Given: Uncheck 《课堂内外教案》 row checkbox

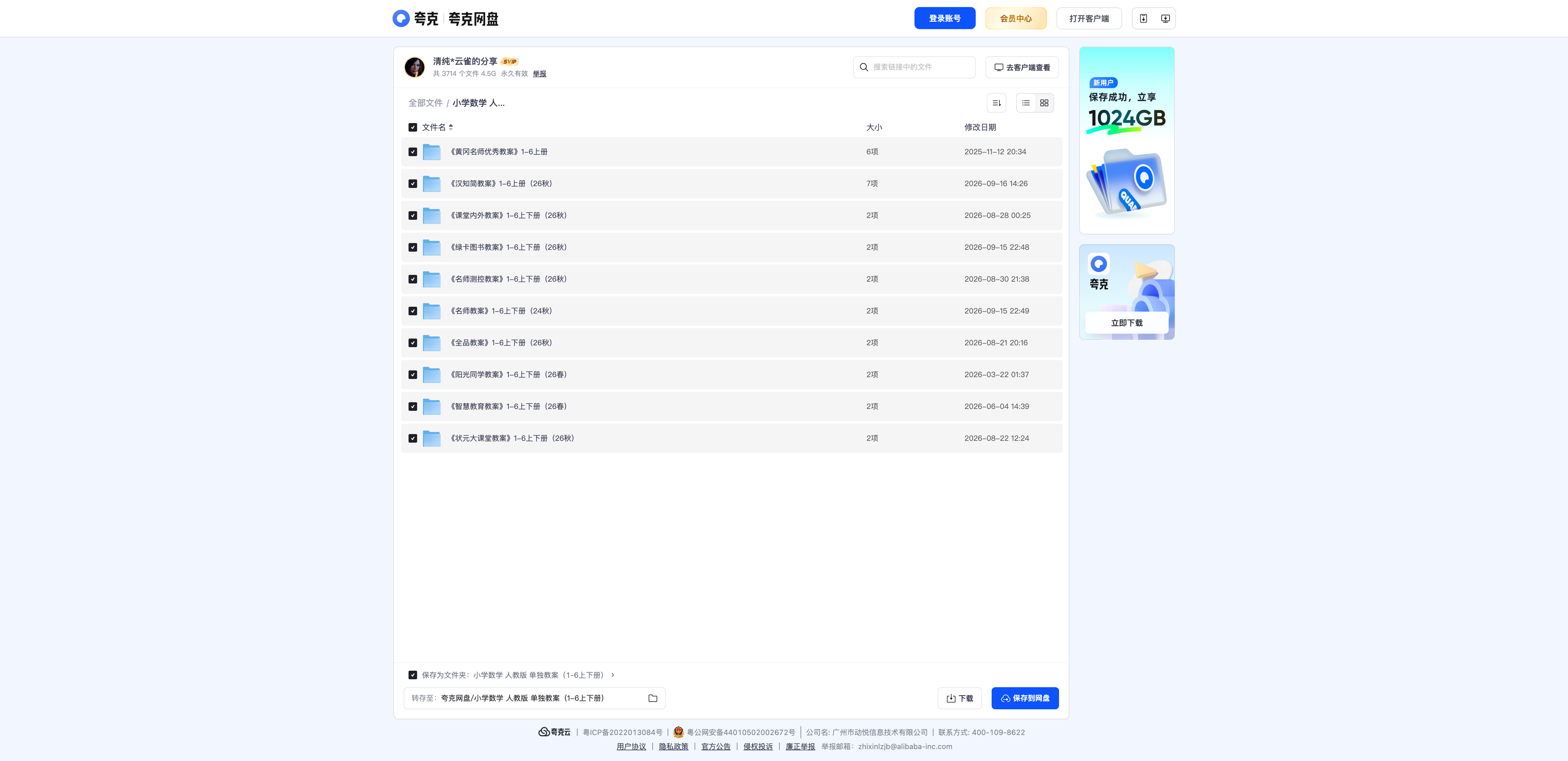Looking at the screenshot, I should pos(413,215).
